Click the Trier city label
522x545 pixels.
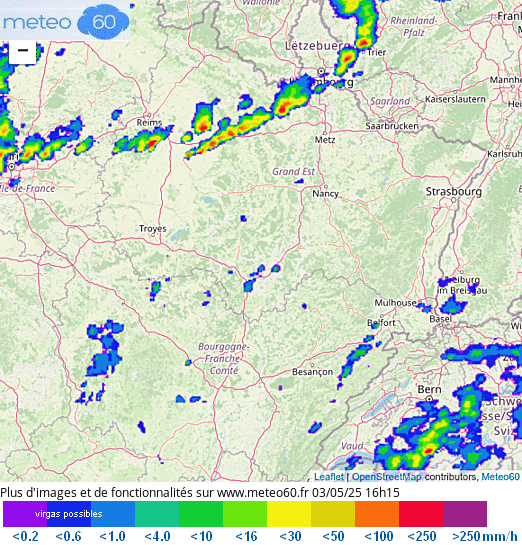point(377,52)
